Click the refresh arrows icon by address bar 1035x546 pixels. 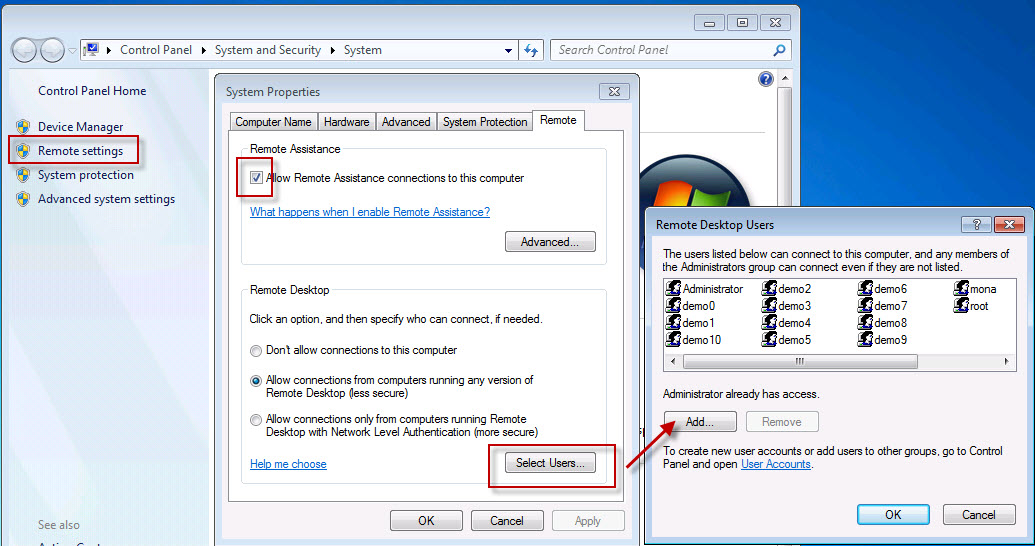(531, 50)
